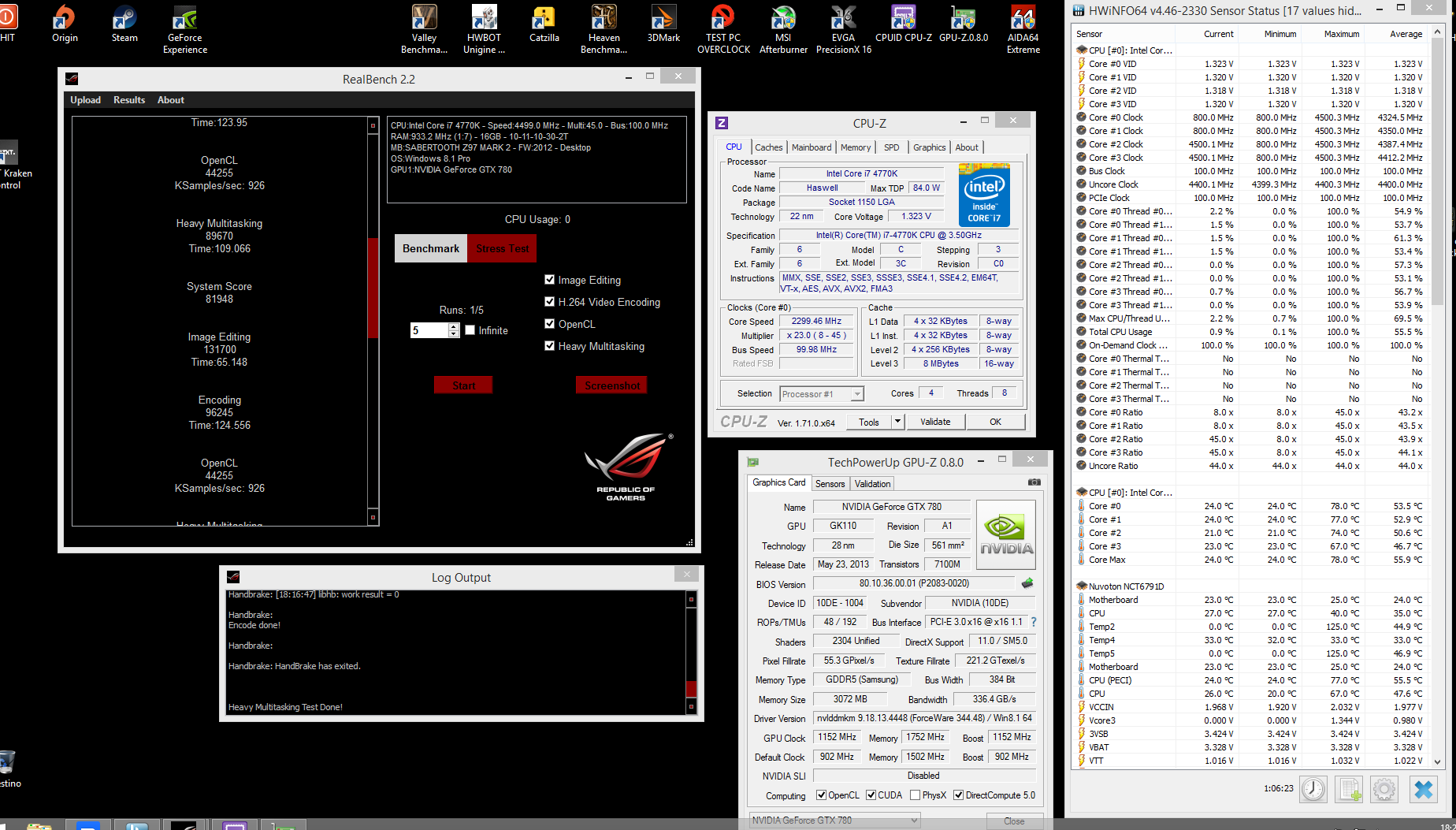Click the CPUID CPU-Z desktop shortcut
1456x830 pixels.
coord(903,24)
